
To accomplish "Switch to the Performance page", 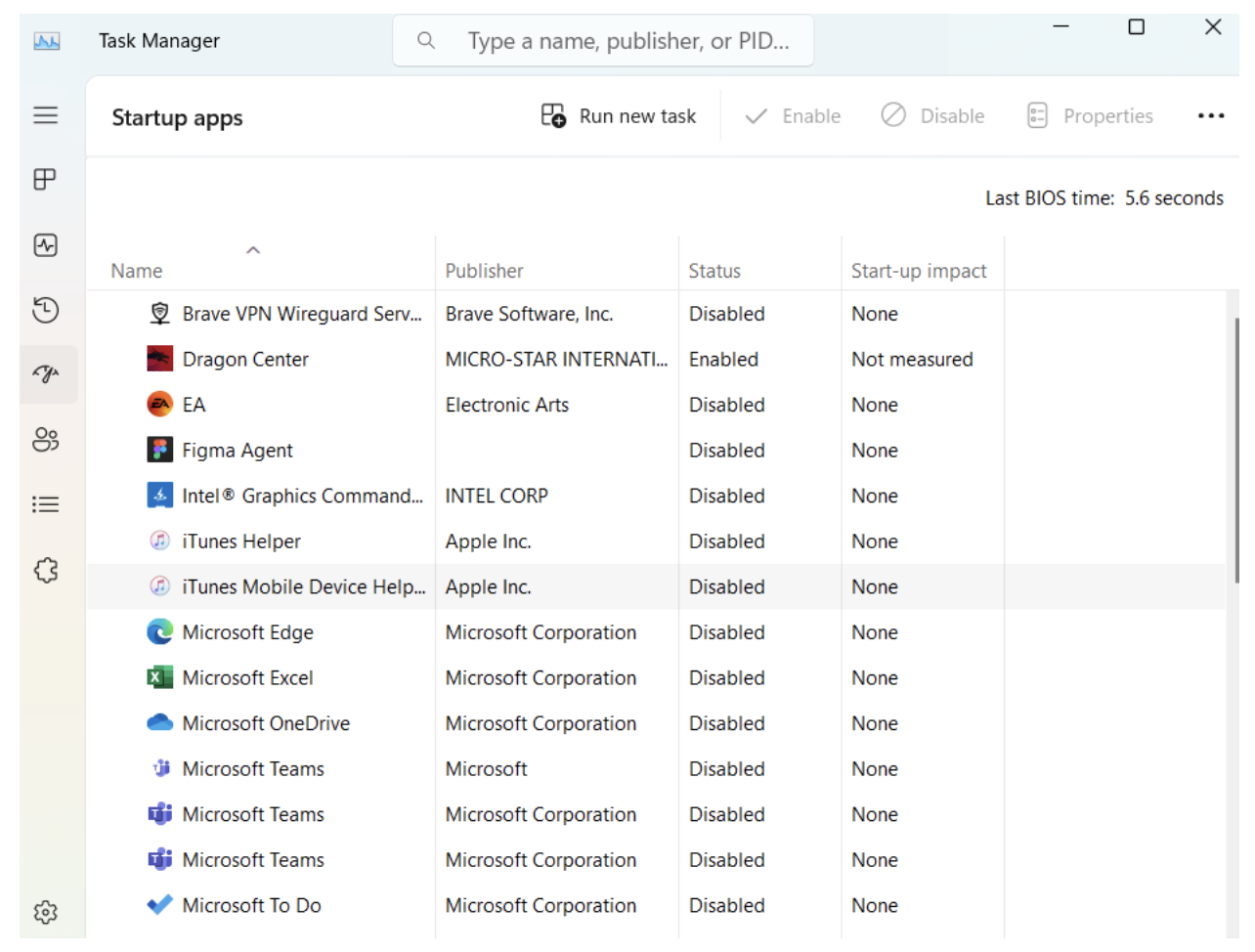I will (x=46, y=245).
